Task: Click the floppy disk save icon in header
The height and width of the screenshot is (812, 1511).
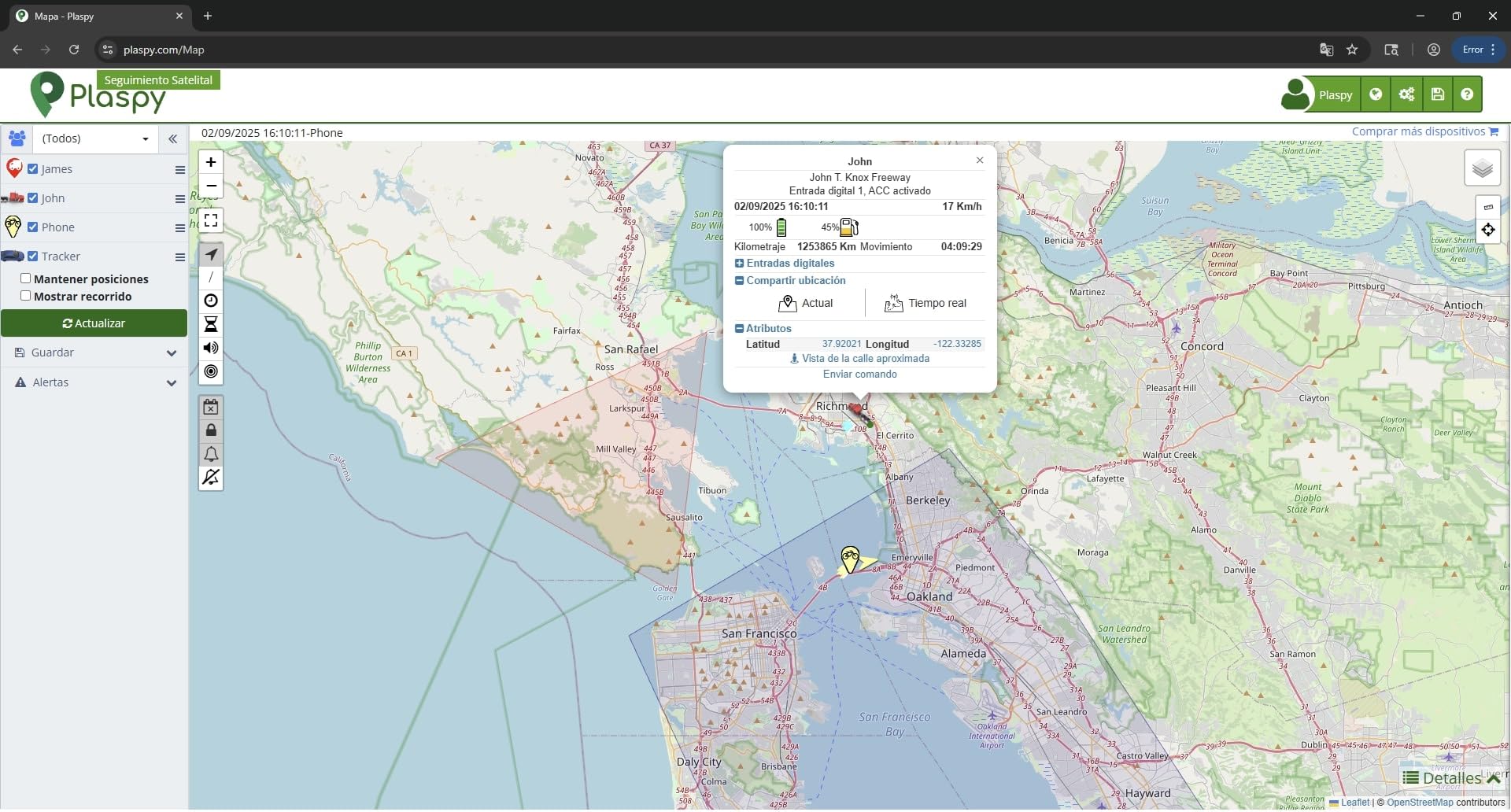Action: coord(1437,94)
